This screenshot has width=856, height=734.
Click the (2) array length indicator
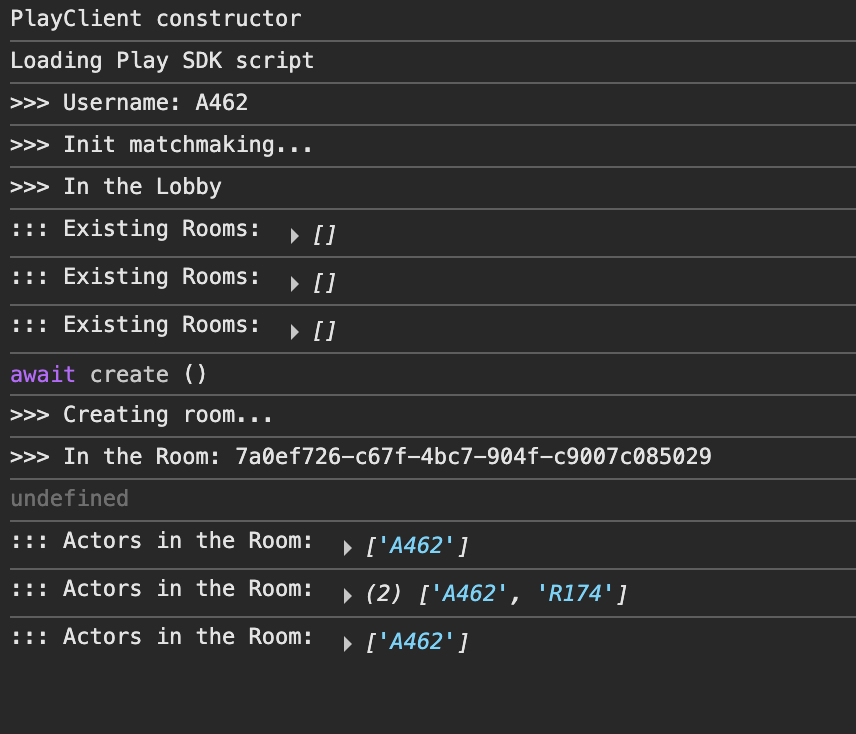click(384, 594)
